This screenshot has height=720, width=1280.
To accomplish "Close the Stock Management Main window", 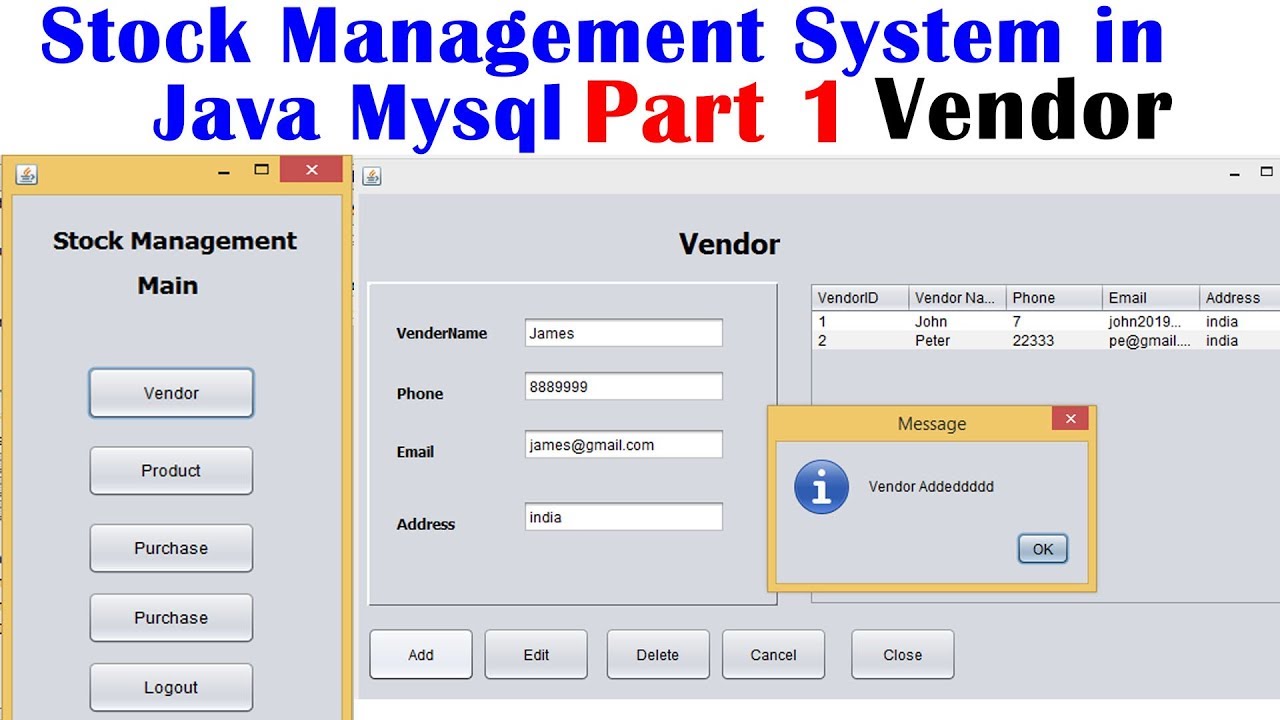I will click(x=311, y=170).
